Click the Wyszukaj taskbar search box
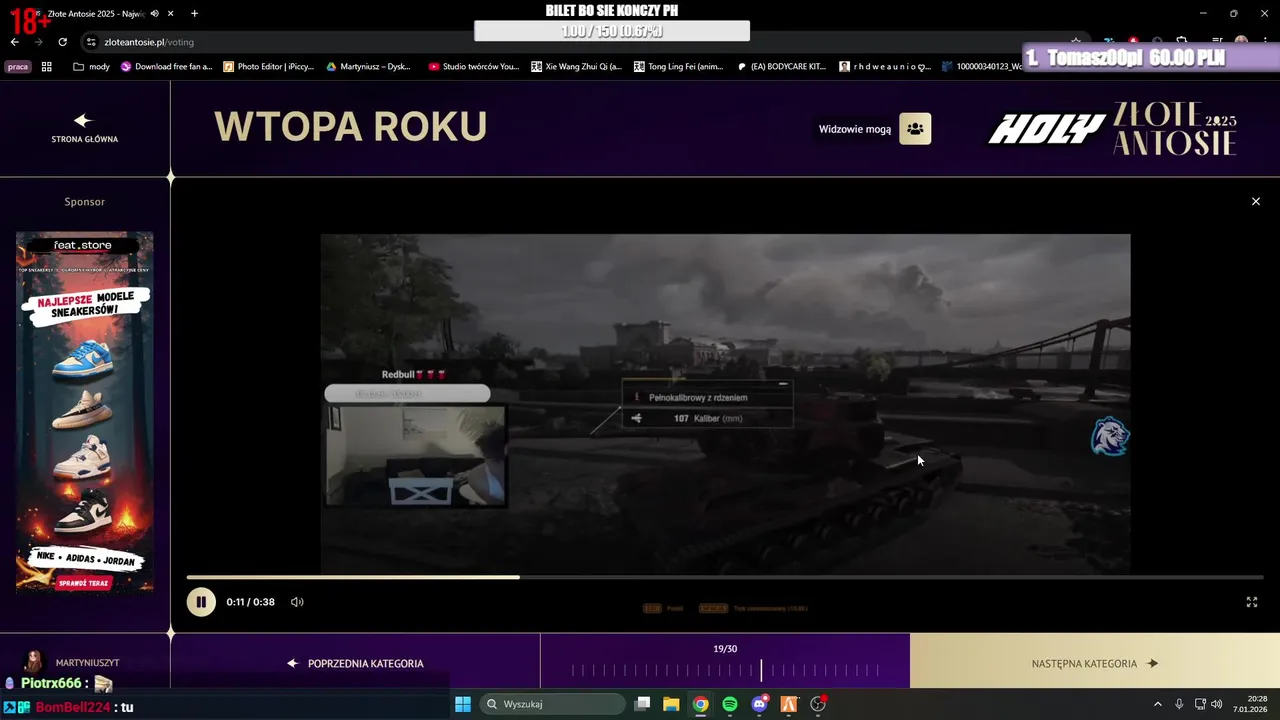Image resolution: width=1280 pixels, height=720 pixels. [552, 704]
